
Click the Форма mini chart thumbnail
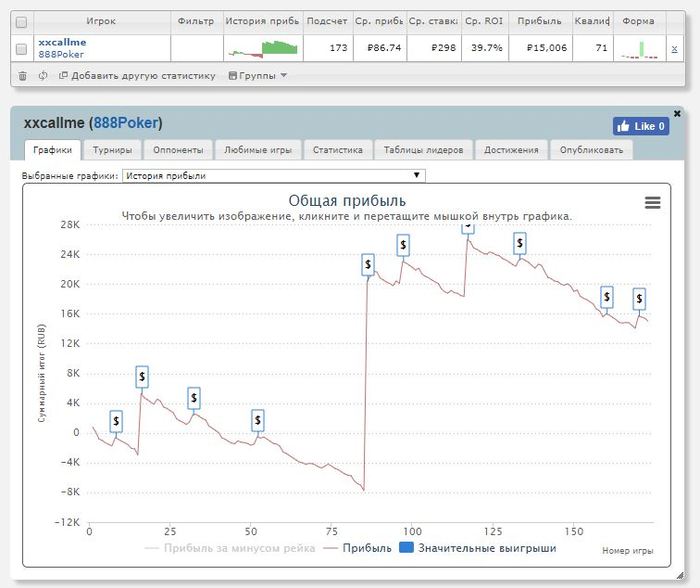point(639,49)
